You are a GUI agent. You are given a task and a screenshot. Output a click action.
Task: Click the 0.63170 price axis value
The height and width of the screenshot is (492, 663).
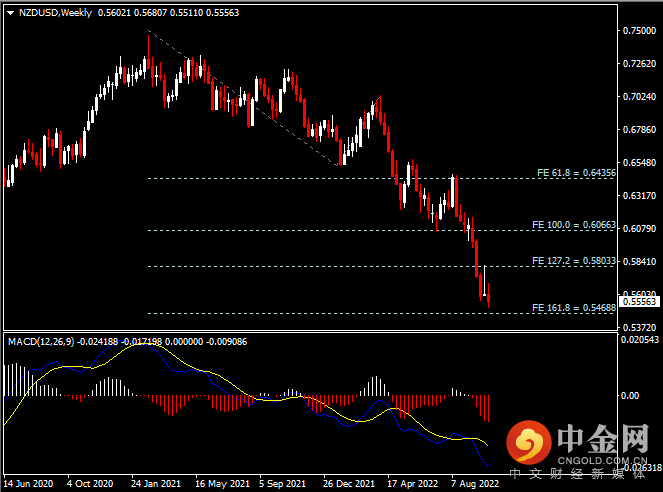click(639, 196)
